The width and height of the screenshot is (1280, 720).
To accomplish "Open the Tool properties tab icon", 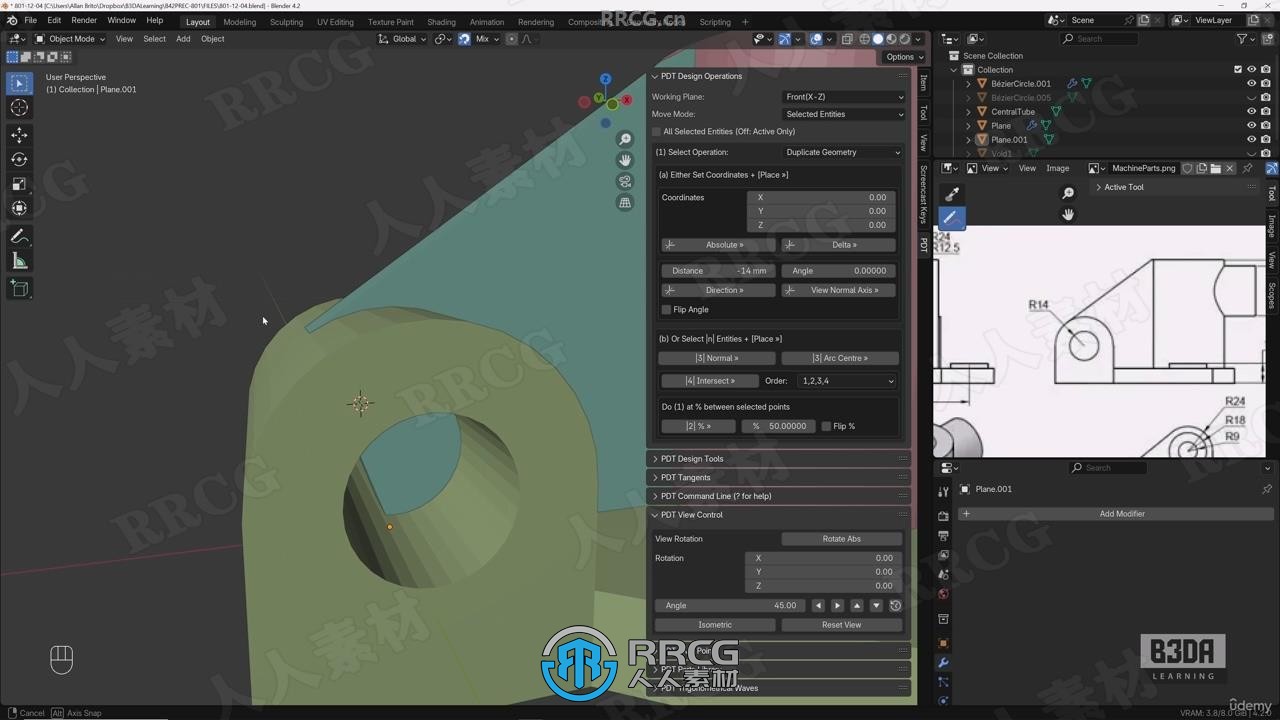I will pos(943,491).
